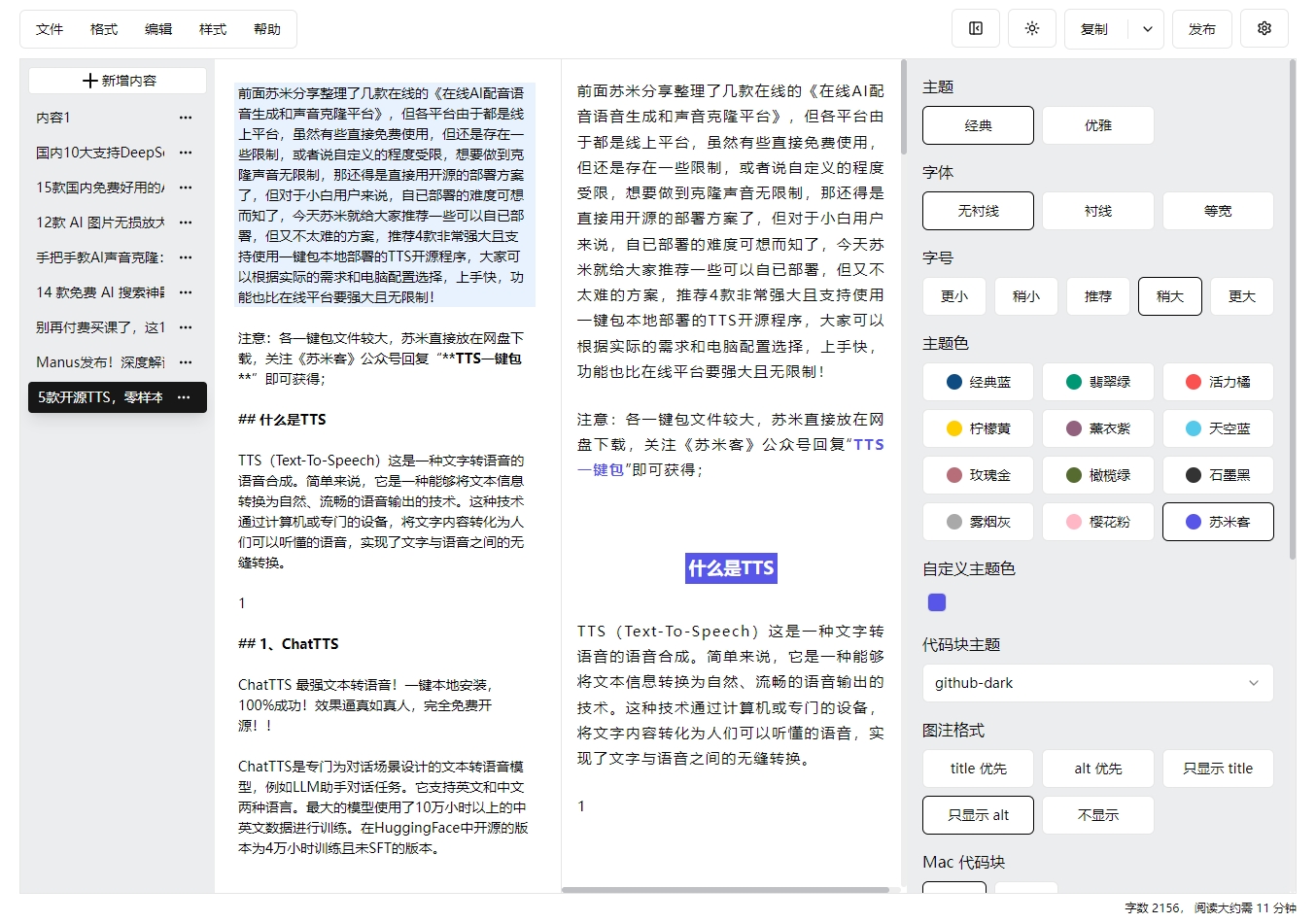Image resolution: width=1316 pixels, height=923 pixels.
Task: Select alt 优先 caption format
Action: (1098, 769)
